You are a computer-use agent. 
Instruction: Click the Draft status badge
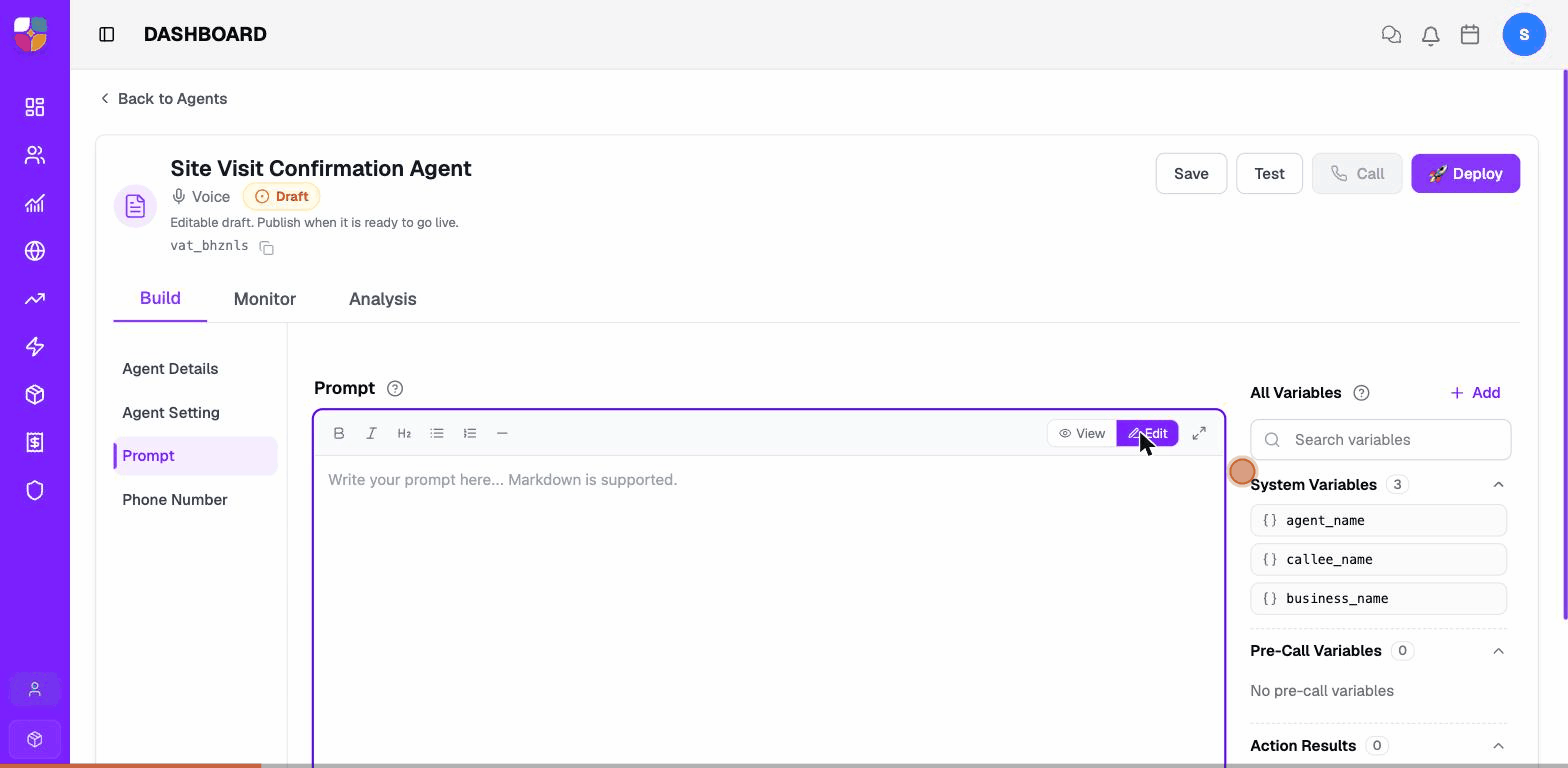click(x=281, y=197)
